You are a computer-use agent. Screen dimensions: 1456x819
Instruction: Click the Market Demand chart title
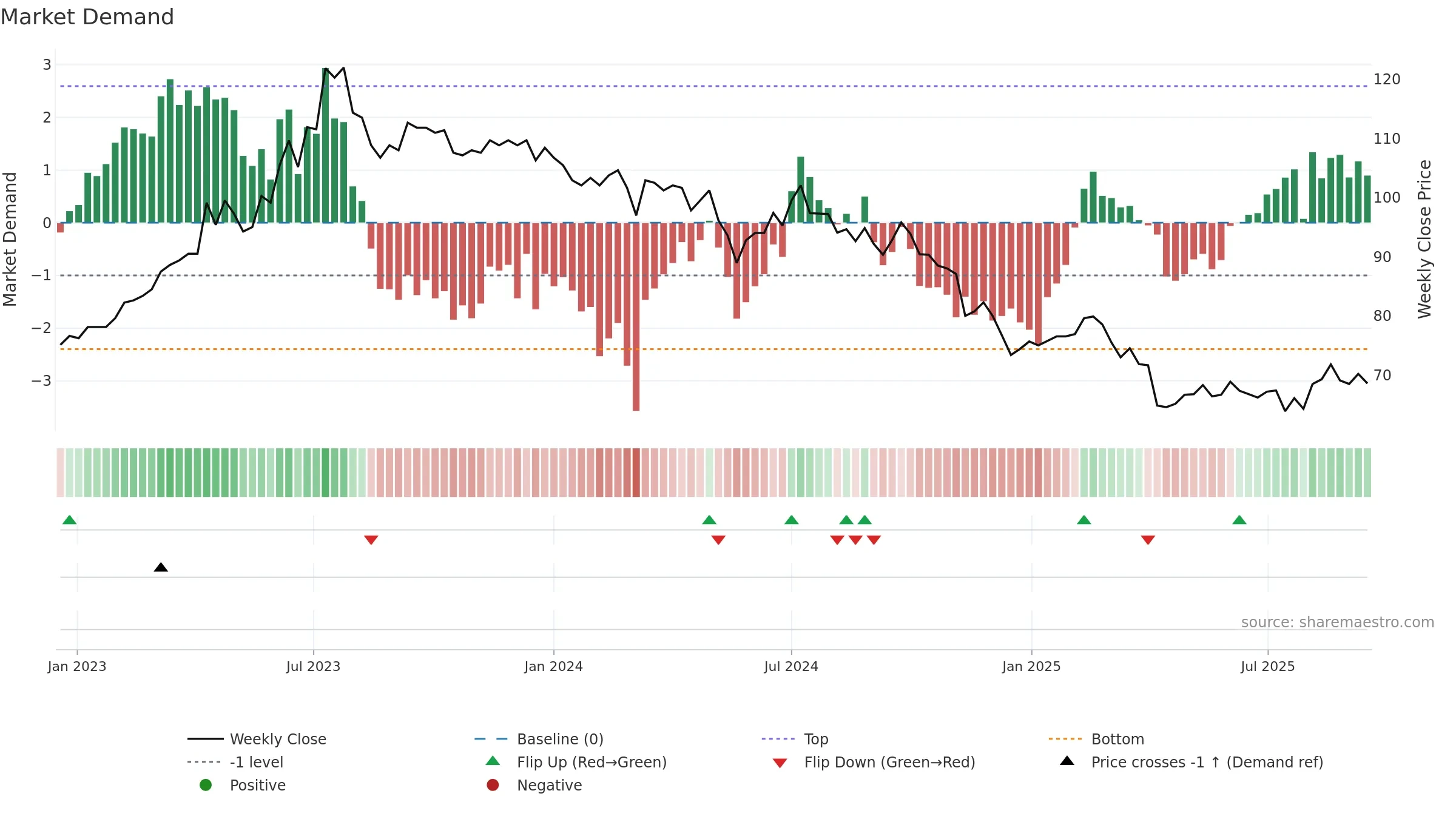point(87,17)
